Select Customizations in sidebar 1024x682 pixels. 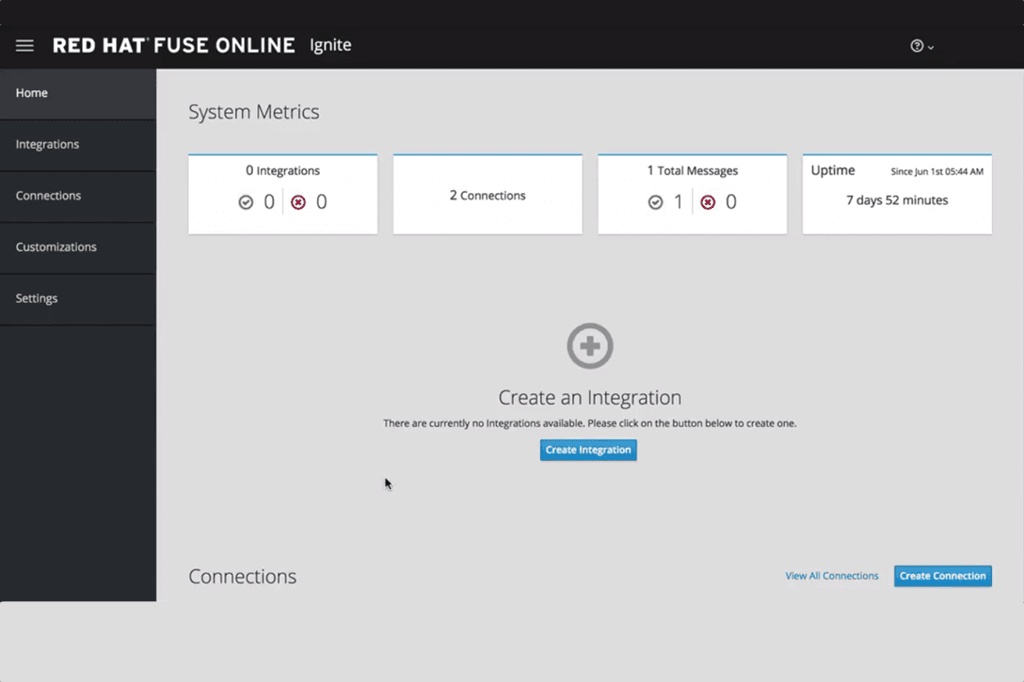pyautogui.click(x=78, y=248)
